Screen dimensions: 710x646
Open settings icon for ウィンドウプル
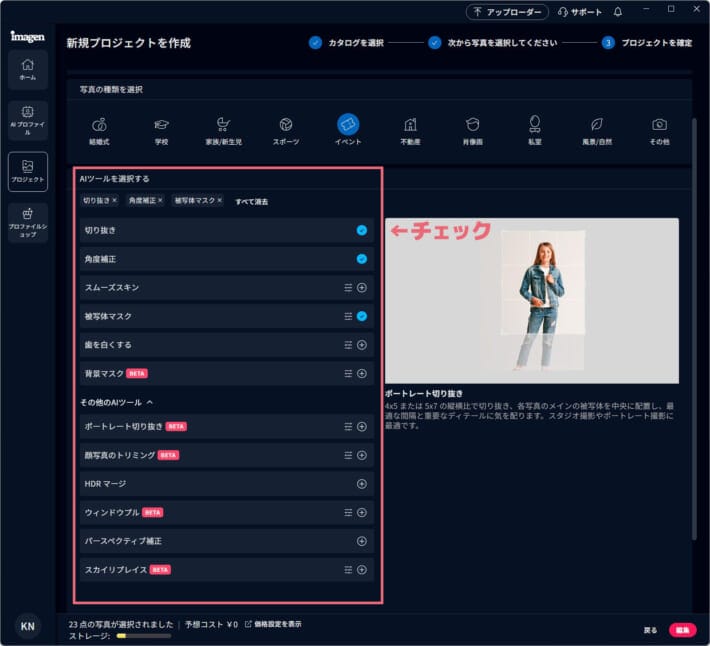pos(348,512)
